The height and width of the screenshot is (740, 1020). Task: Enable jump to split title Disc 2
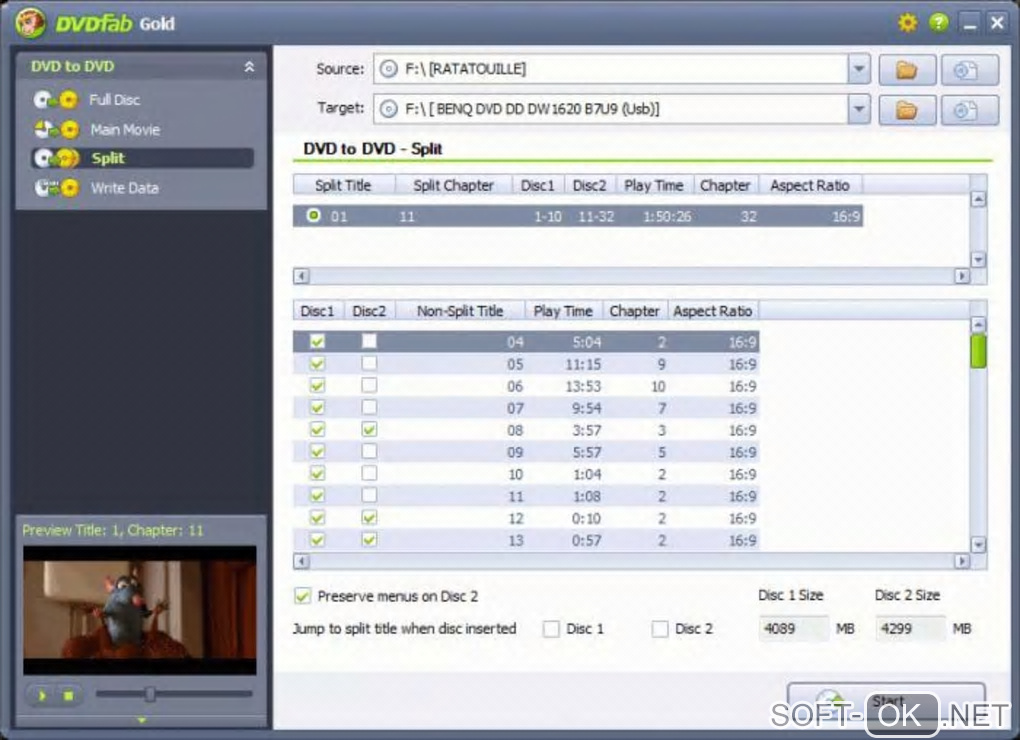click(660, 629)
